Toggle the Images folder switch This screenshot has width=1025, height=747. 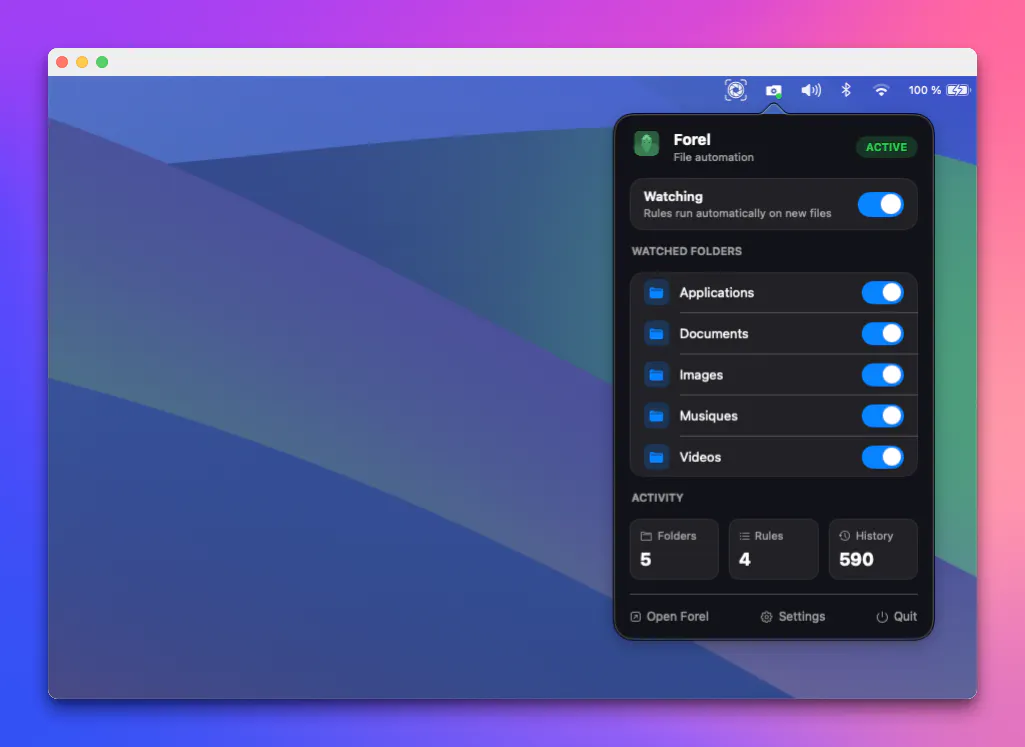882,375
